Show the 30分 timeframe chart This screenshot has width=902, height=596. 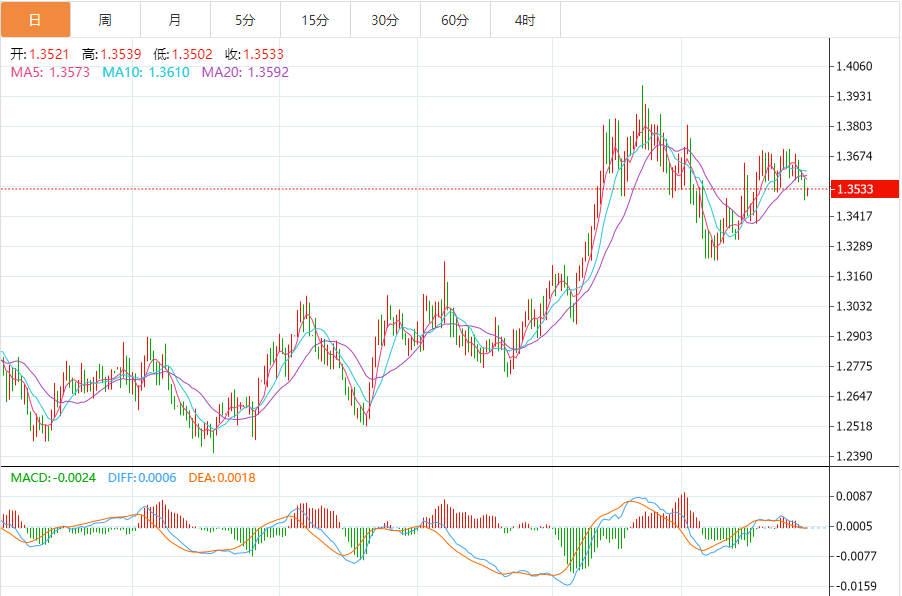[x=385, y=20]
